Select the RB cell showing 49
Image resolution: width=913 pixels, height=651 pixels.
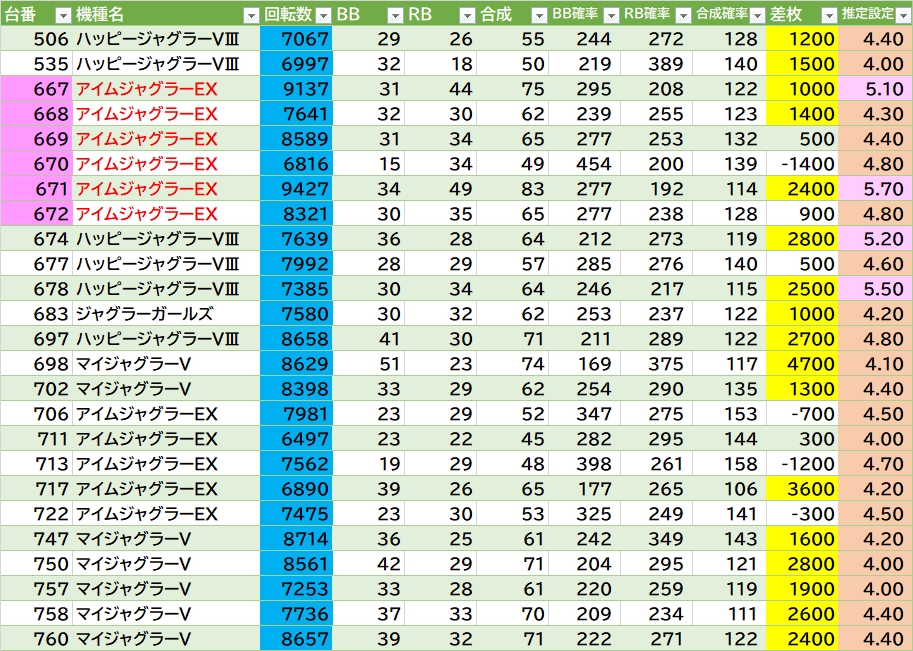click(440, 189)
